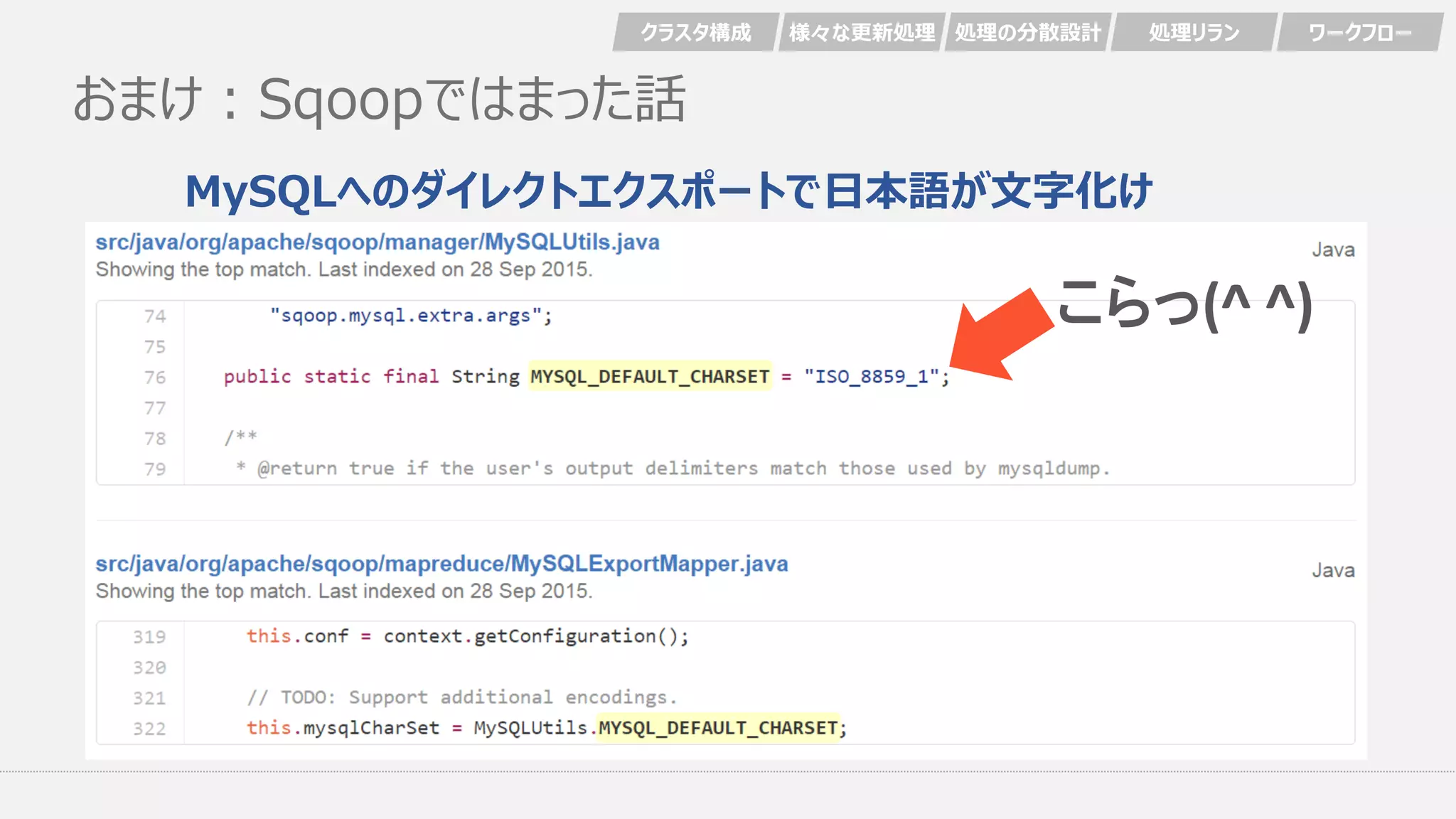This screenshot has height=819, width=1456.
Task: Click the こらっ(^ ^) annotation text
Action: click(x=1184, y=304)
